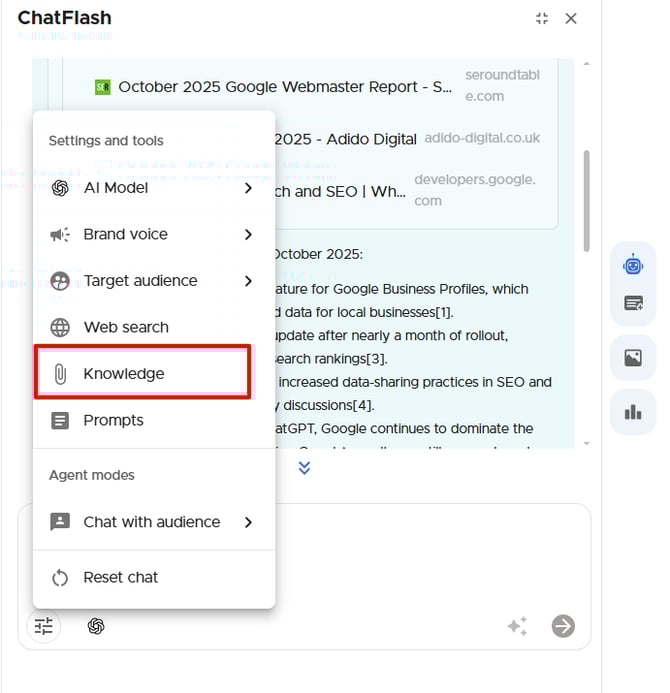Click the double-chevron scroll down arrow
This screenshot has height=693, width=670.
[305, 467]
